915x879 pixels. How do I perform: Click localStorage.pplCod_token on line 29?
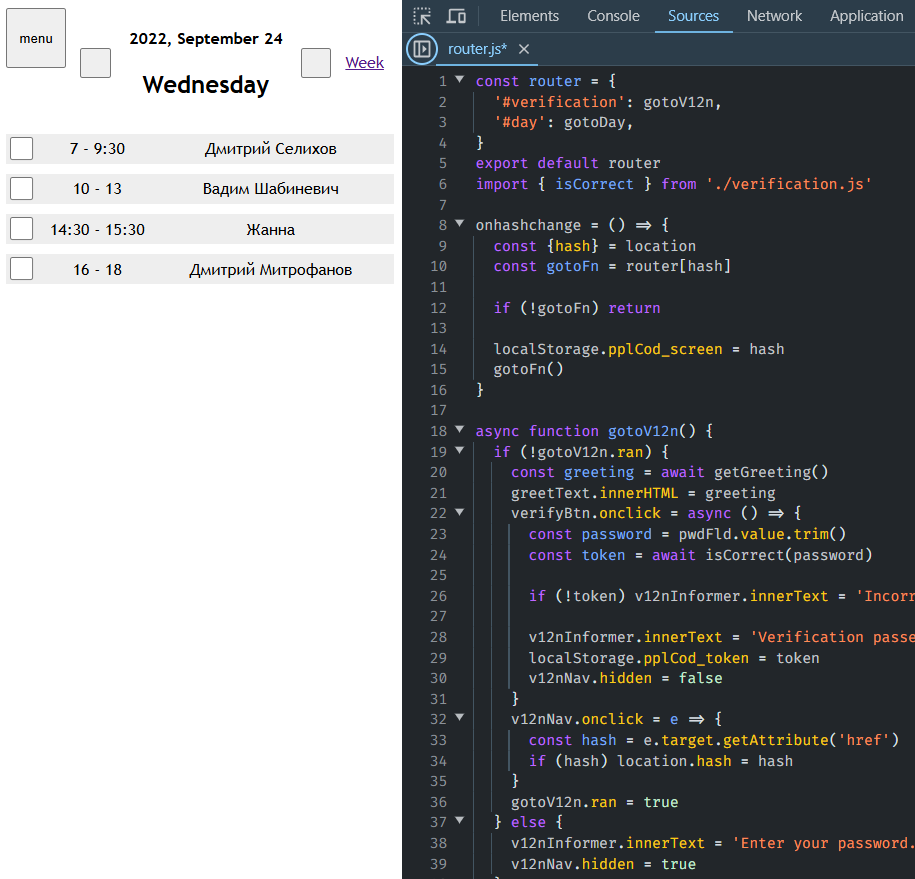click(x=638, y=658)
